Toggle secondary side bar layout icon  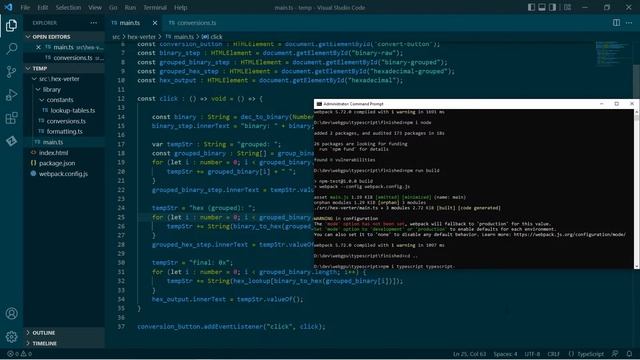(x=553, y=7)
